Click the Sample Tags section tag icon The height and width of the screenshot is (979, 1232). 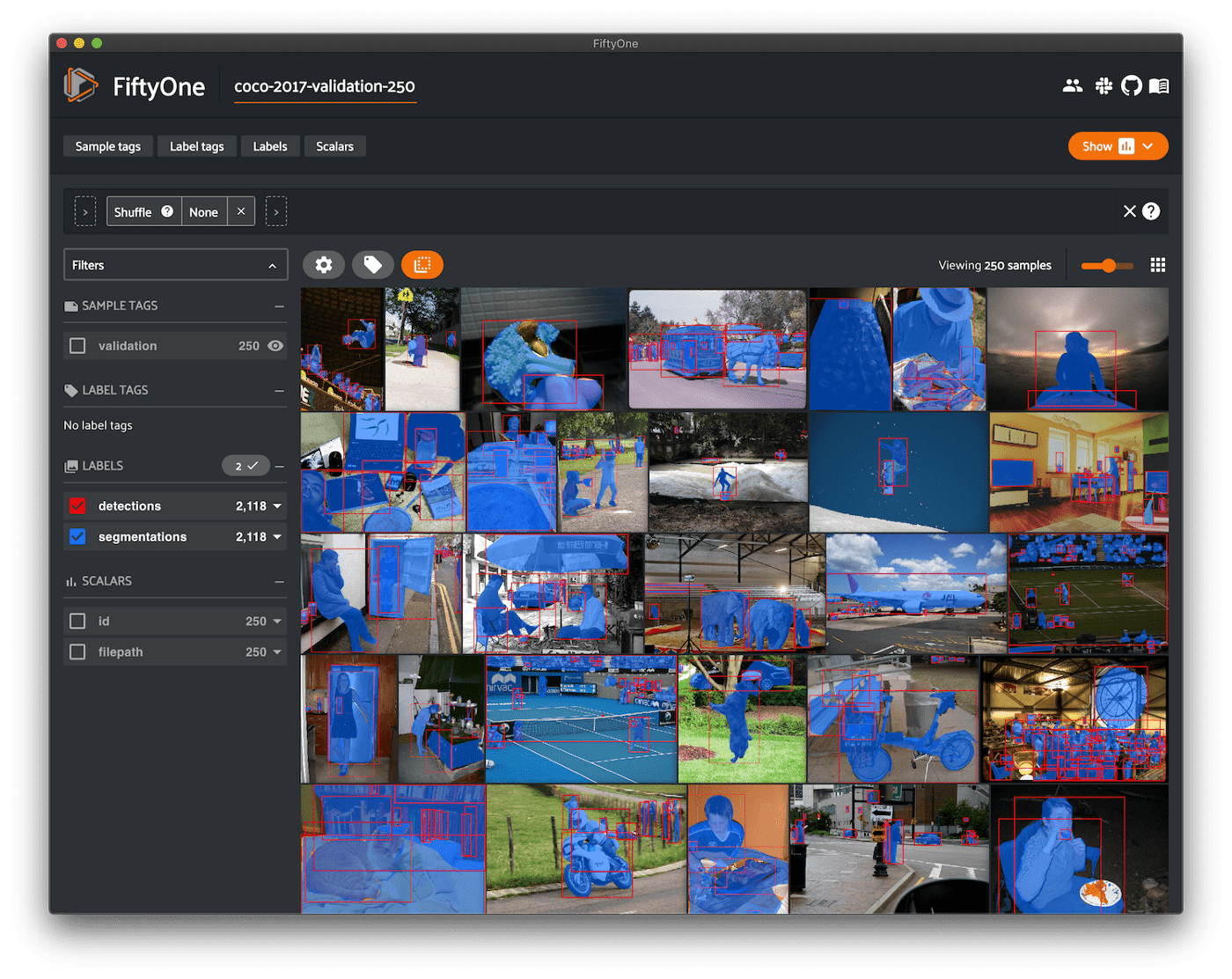point(71,305)
